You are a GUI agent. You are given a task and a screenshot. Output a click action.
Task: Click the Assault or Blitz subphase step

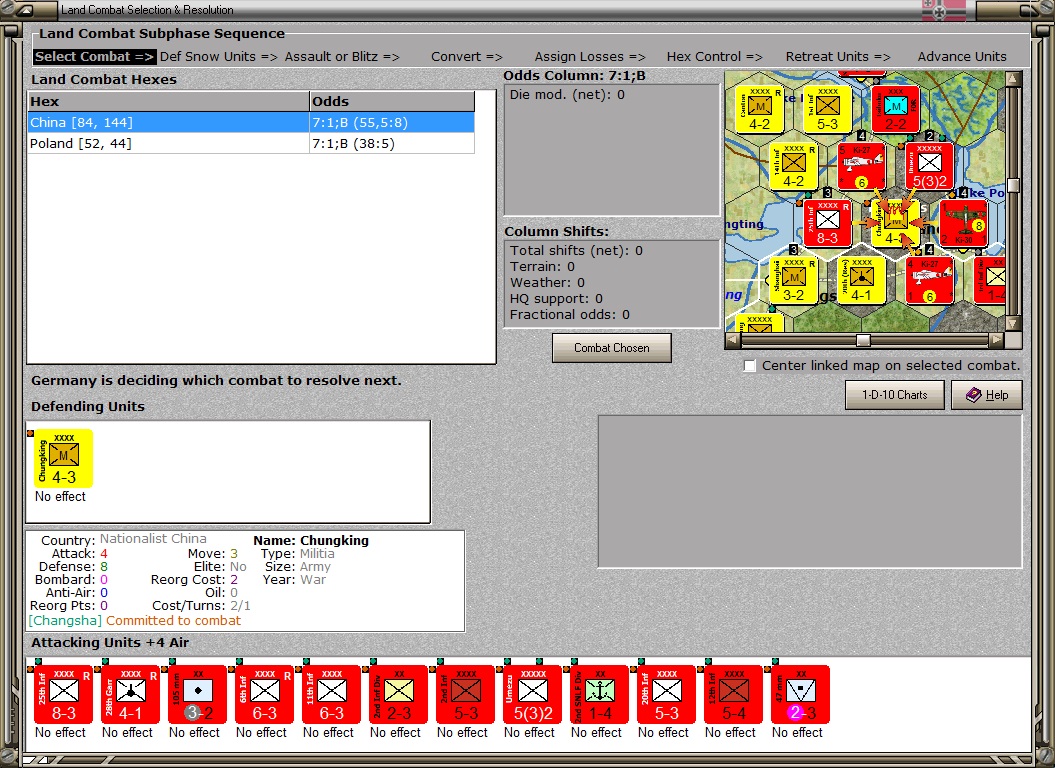pyautogui.click(x=342, y=57)
